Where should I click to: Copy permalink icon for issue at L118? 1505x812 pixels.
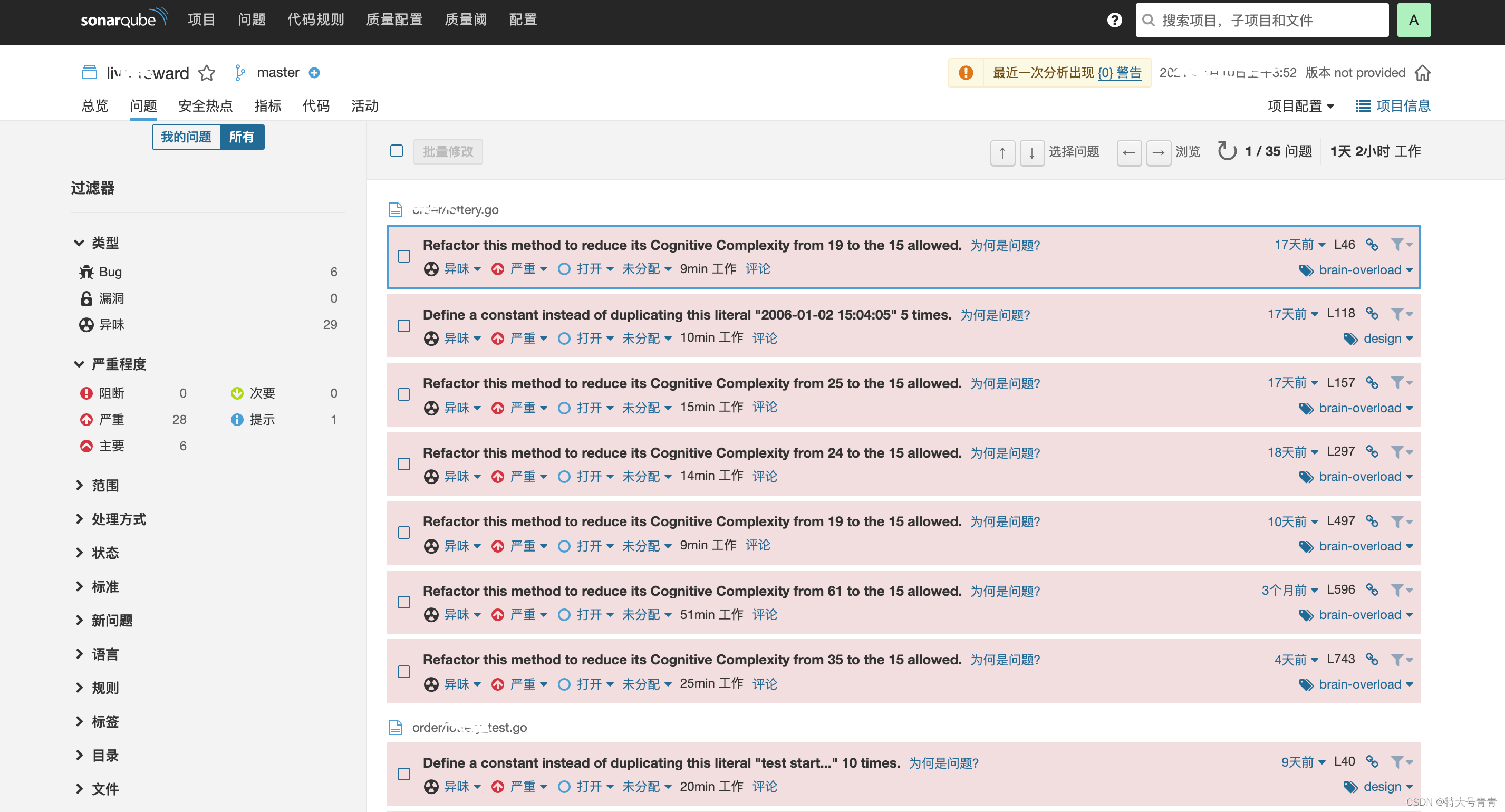[x=1372, y=314]
